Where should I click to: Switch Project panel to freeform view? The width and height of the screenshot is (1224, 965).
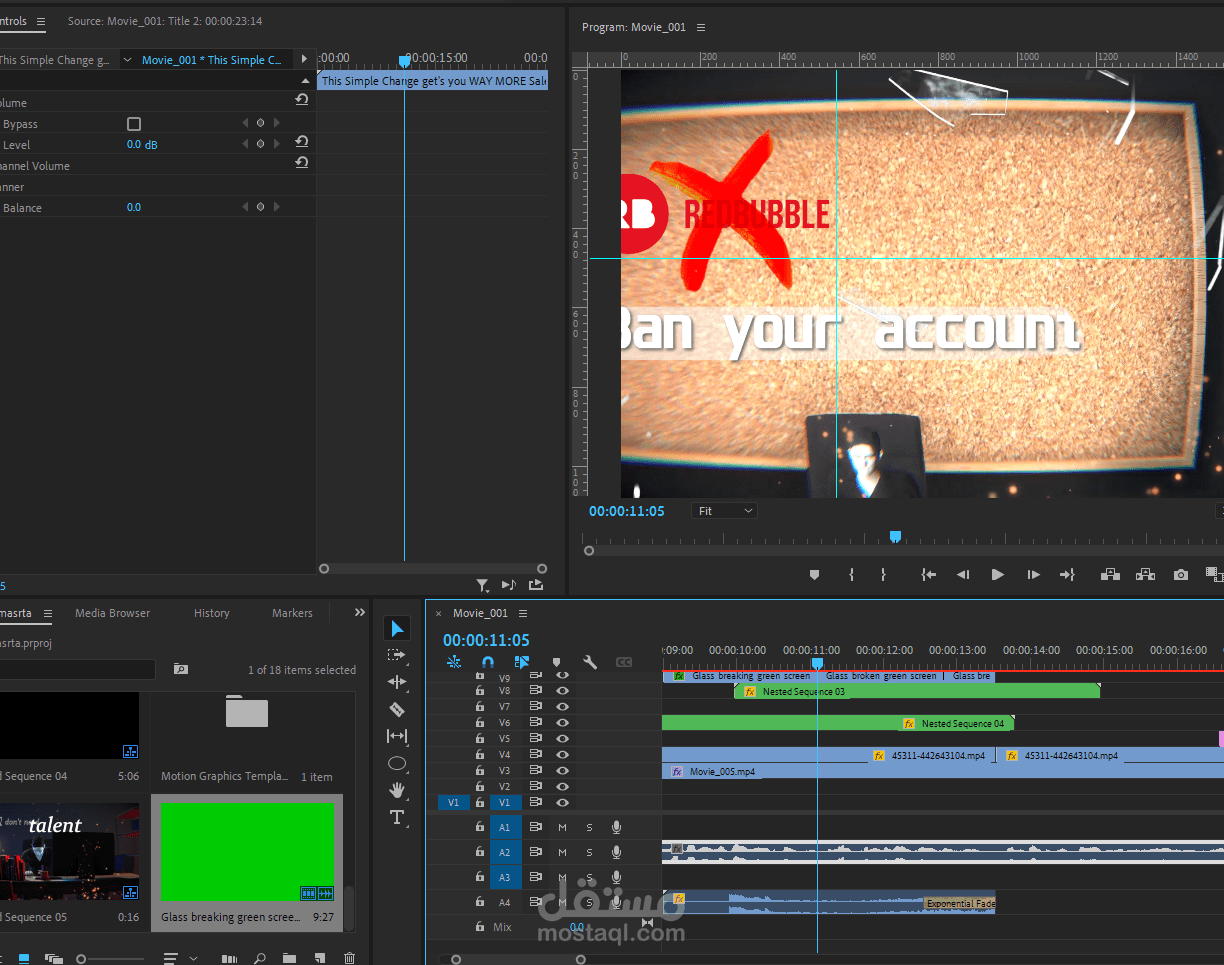pos(53,958)
